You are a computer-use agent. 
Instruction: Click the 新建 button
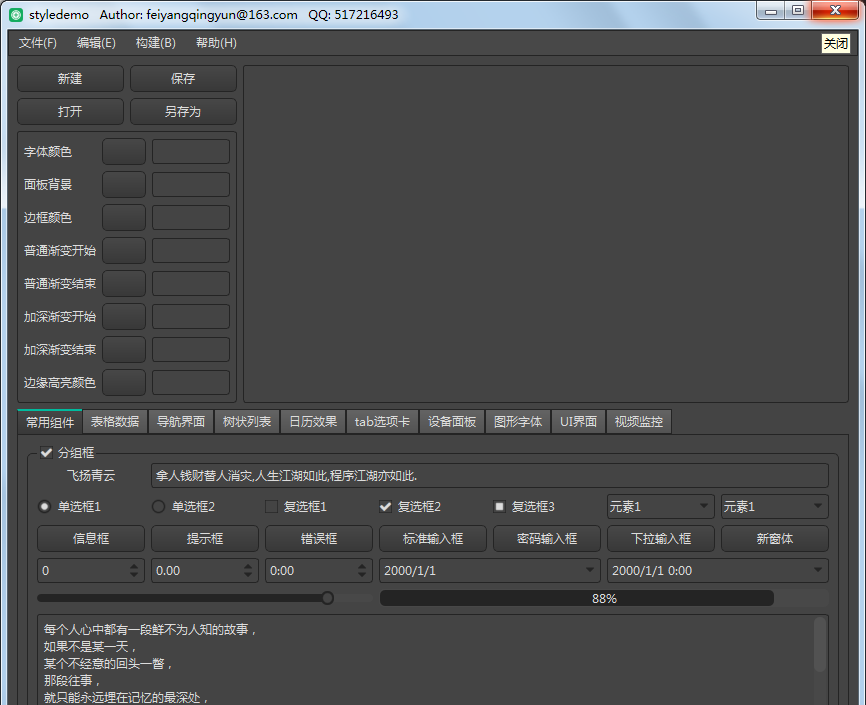70,78
